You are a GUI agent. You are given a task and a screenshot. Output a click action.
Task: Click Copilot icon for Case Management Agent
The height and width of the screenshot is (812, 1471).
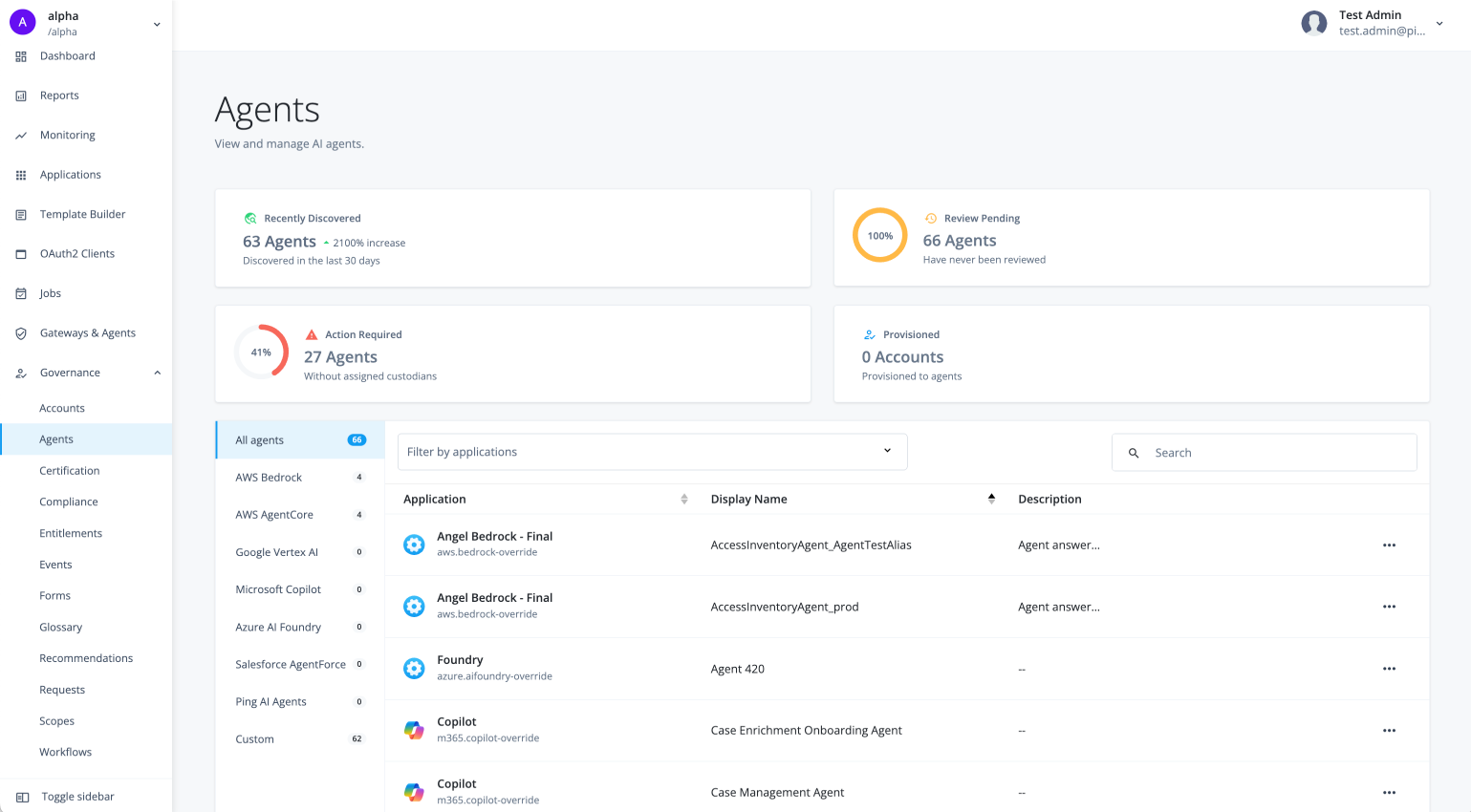(414, 792)
